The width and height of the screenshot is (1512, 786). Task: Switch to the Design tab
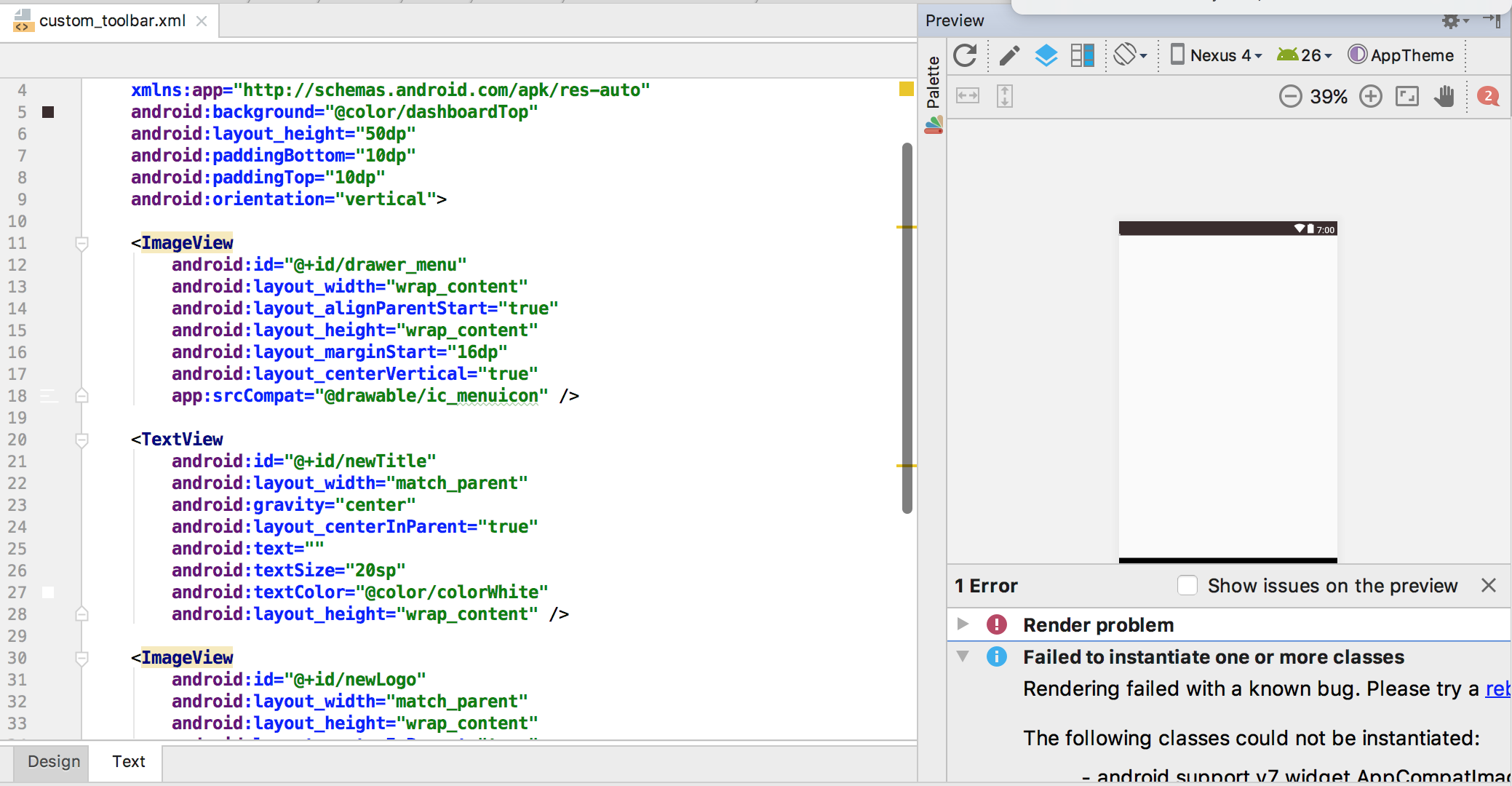pos(54,761)
